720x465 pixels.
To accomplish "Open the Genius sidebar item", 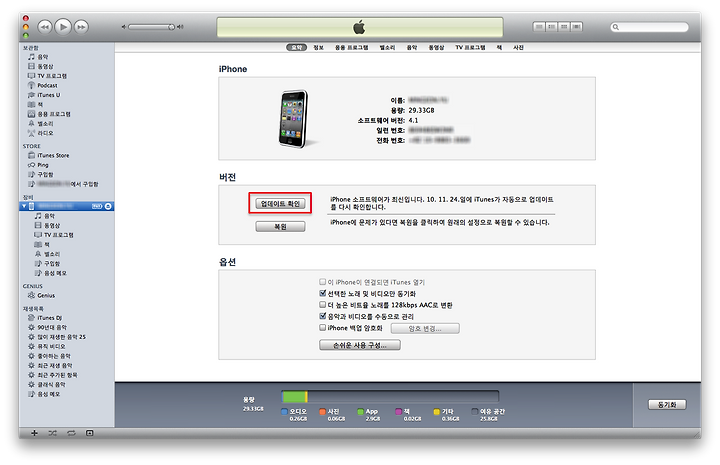I will tap(41, 296).
